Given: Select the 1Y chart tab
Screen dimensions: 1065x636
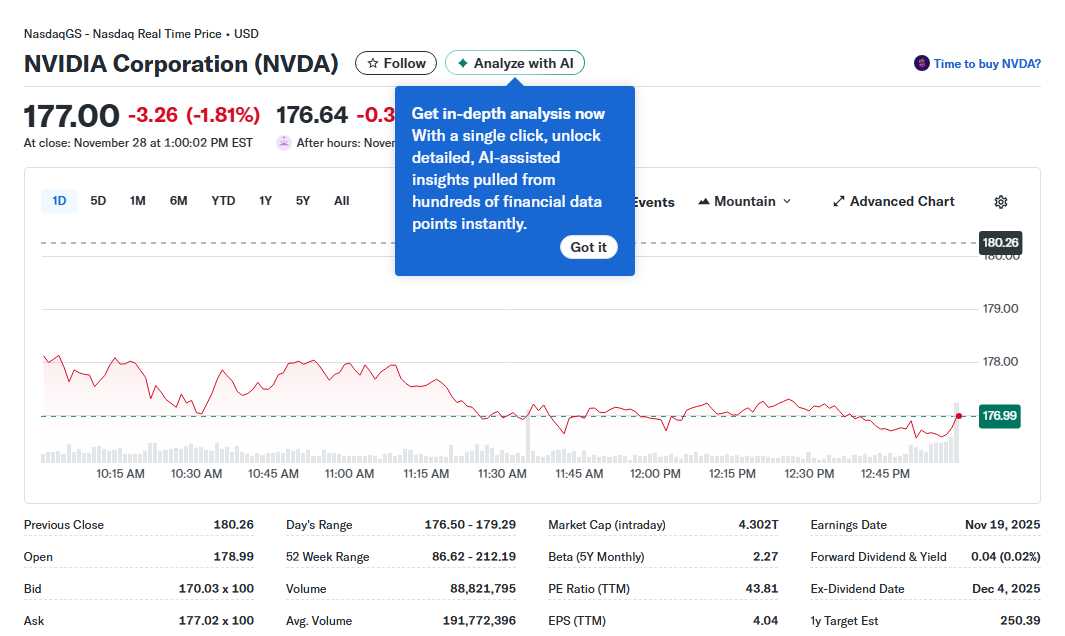Looking at the screenshot, I should tap(265, 200).
